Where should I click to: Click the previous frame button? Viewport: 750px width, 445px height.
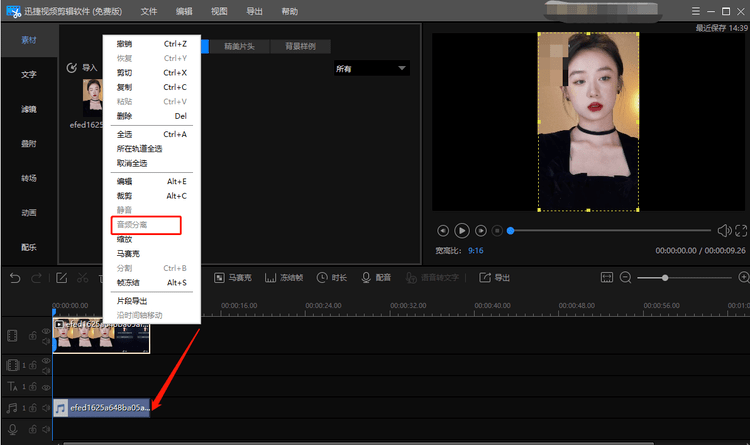[443, 230]
